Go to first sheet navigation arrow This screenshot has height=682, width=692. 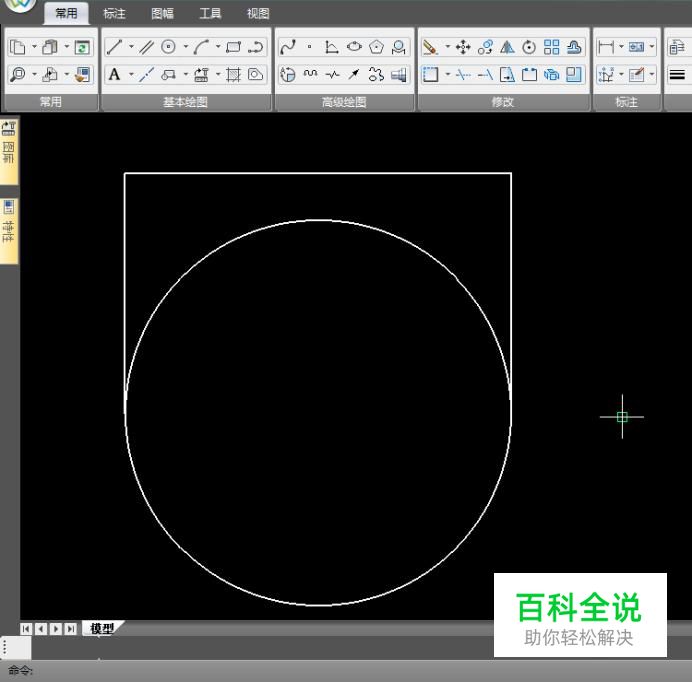click(26, 629)
